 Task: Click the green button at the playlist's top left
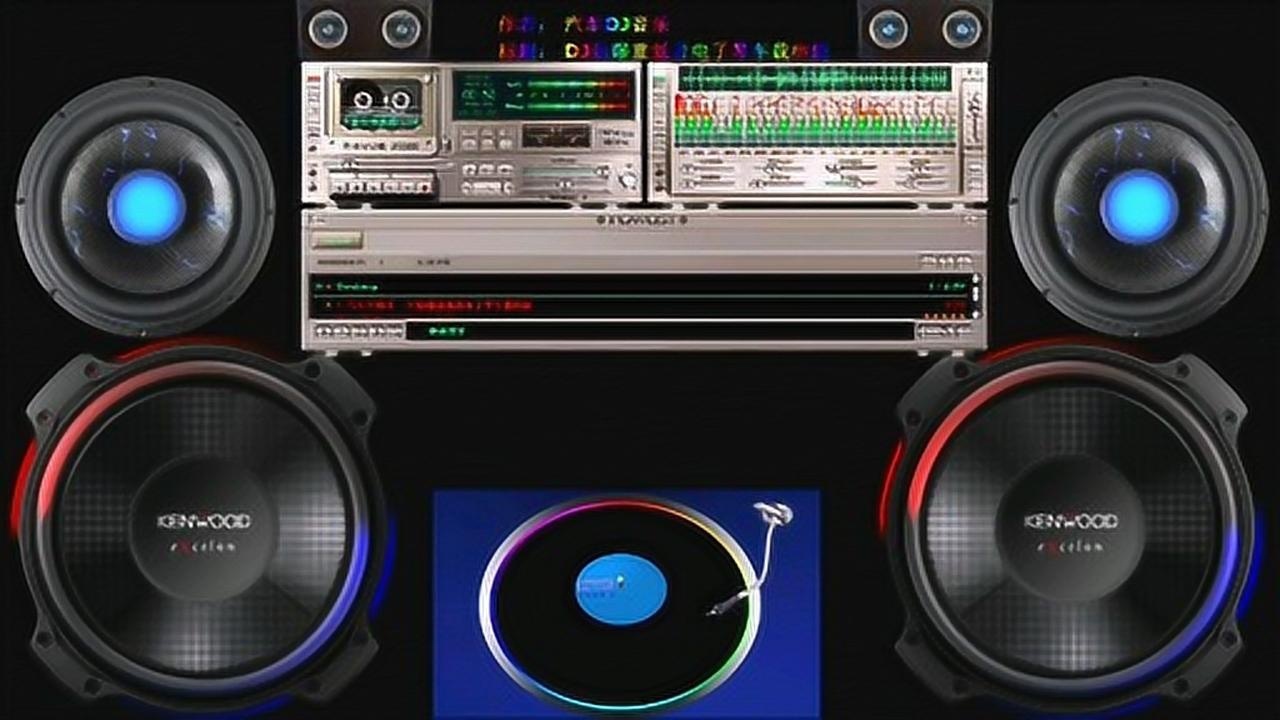[337, 240]
